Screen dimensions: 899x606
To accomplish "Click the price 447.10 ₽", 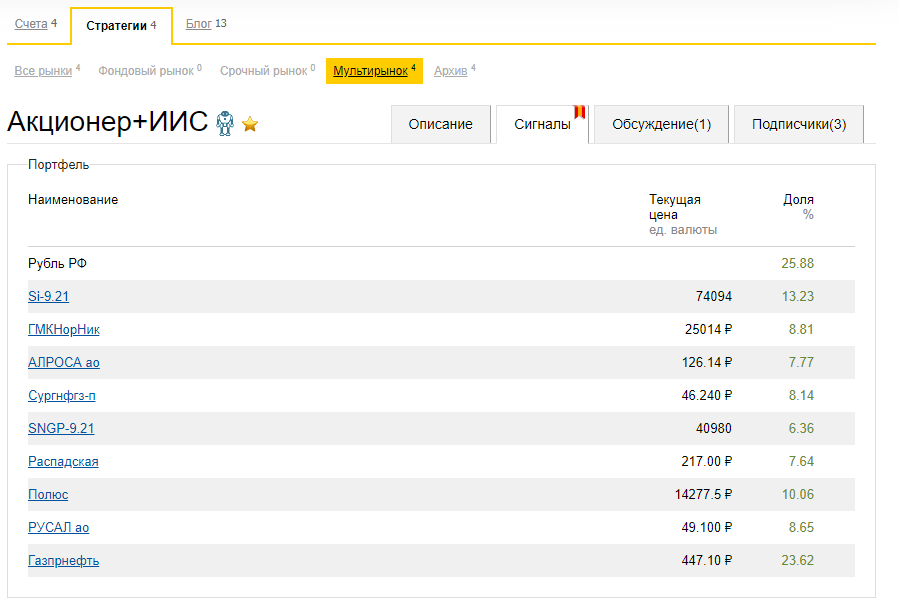I will (x=707, y=561).
